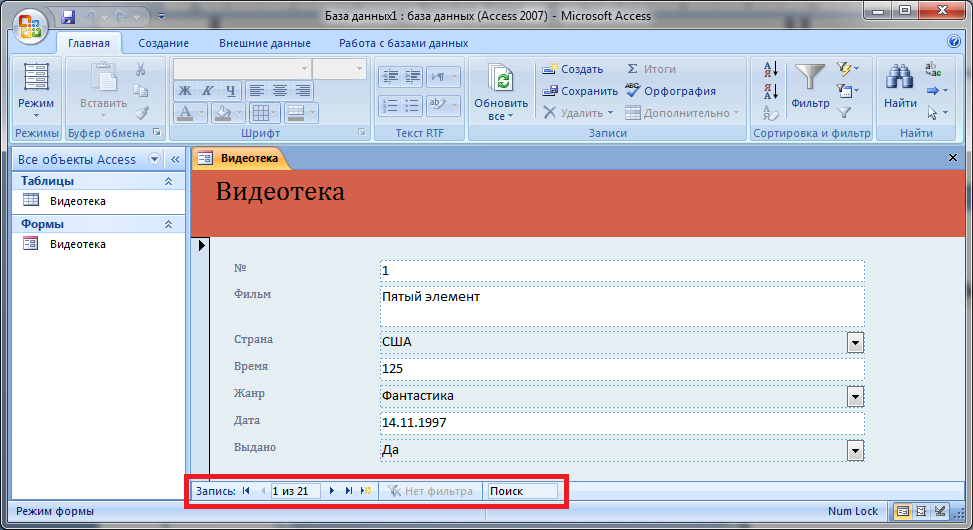Click Создать new record button

point(572,69)
